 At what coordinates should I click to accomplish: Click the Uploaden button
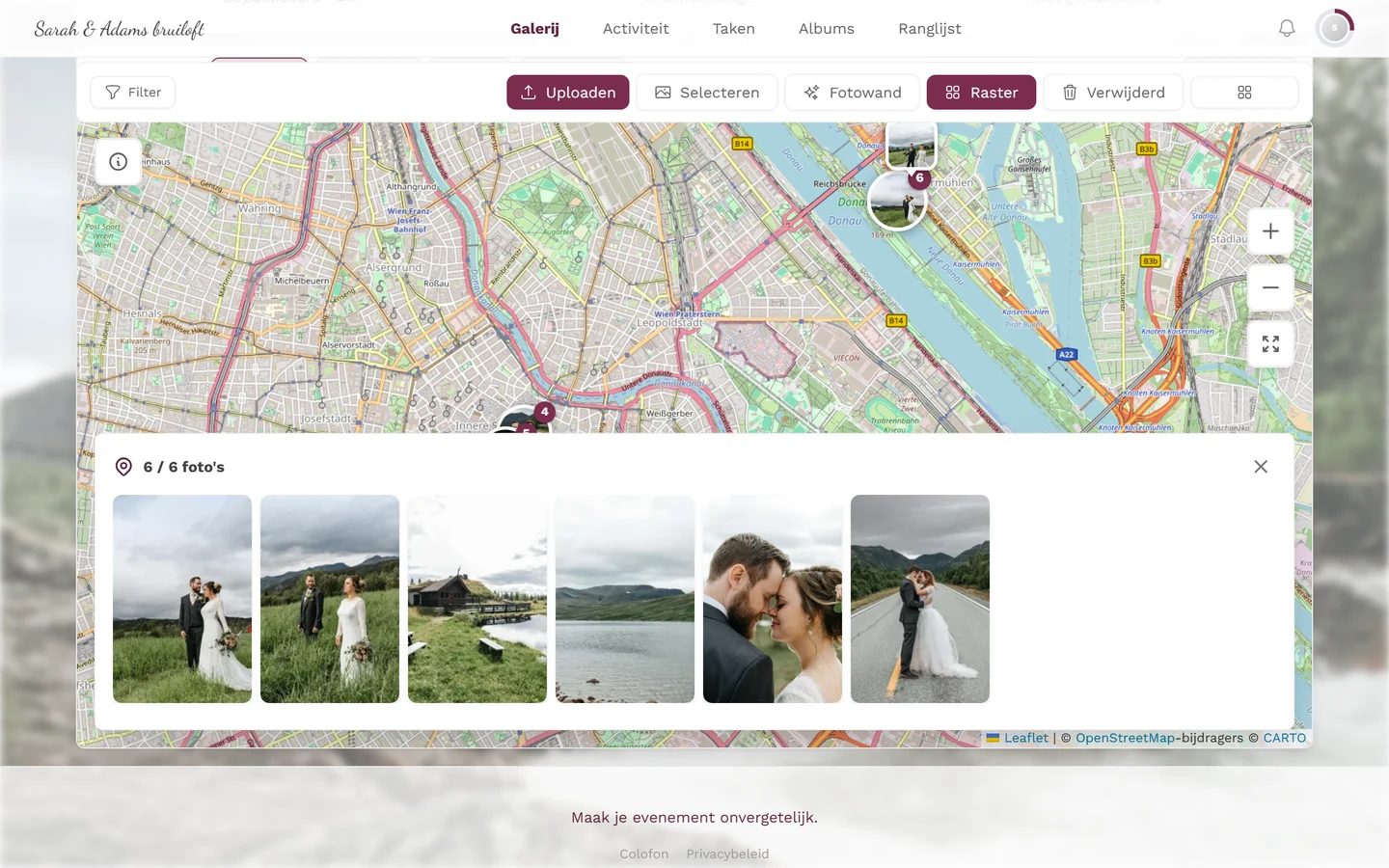coord(568,93)
